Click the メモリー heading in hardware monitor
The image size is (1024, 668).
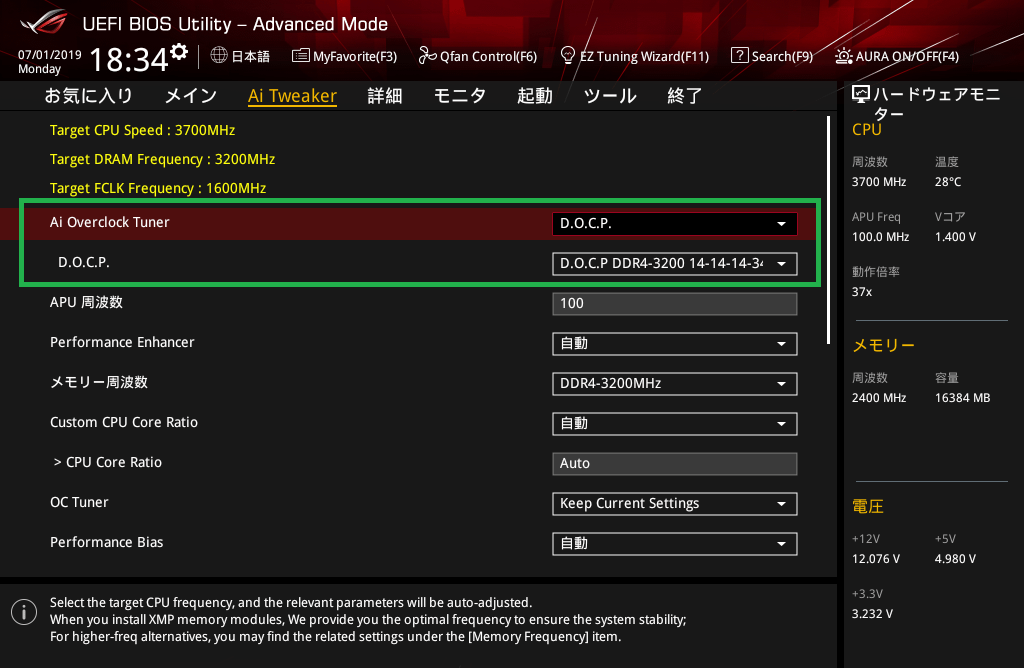[884, 345]
